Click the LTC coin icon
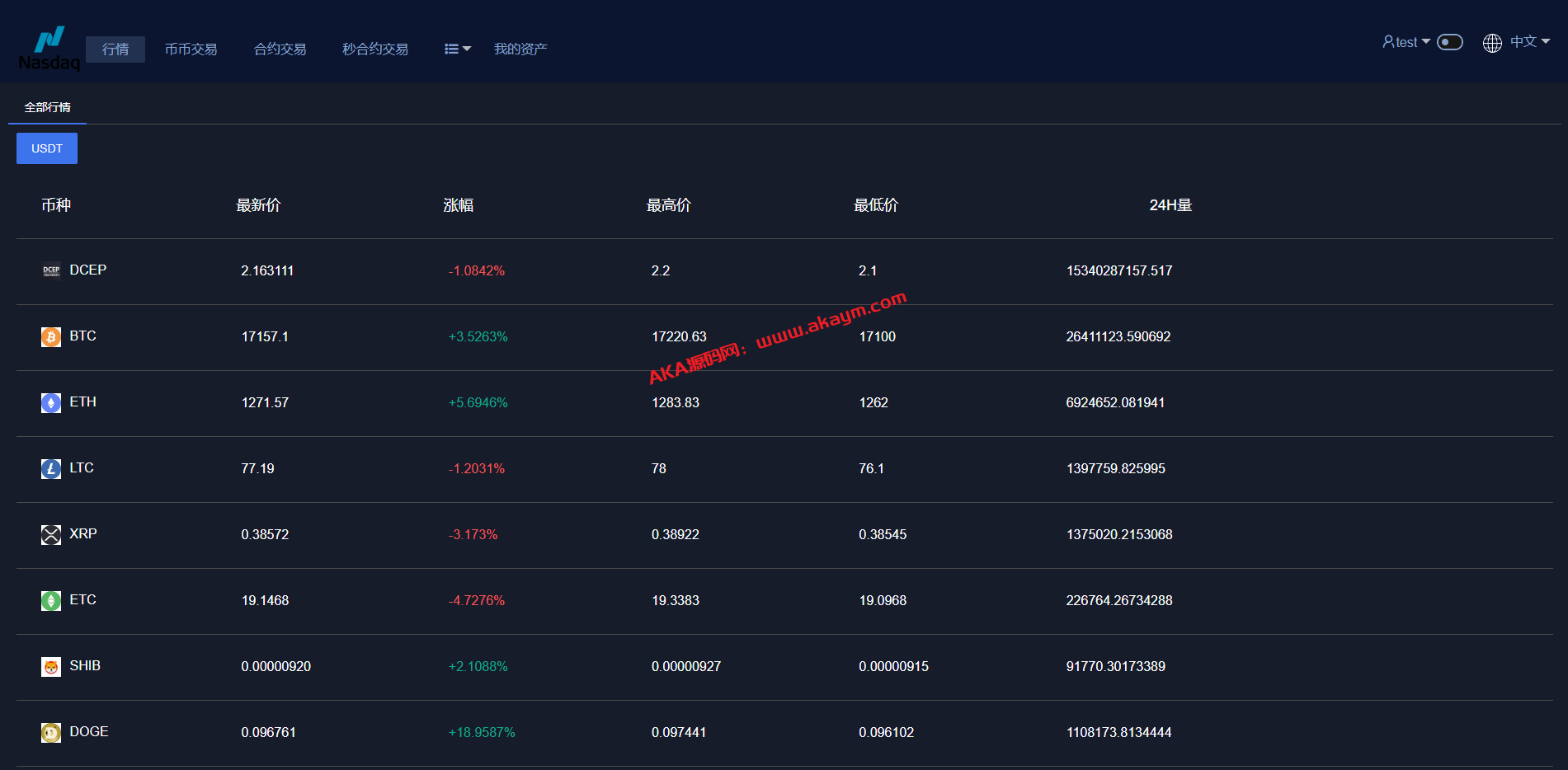The width and height of the screenshot is (1568, 770). click(x=51, y=468)
